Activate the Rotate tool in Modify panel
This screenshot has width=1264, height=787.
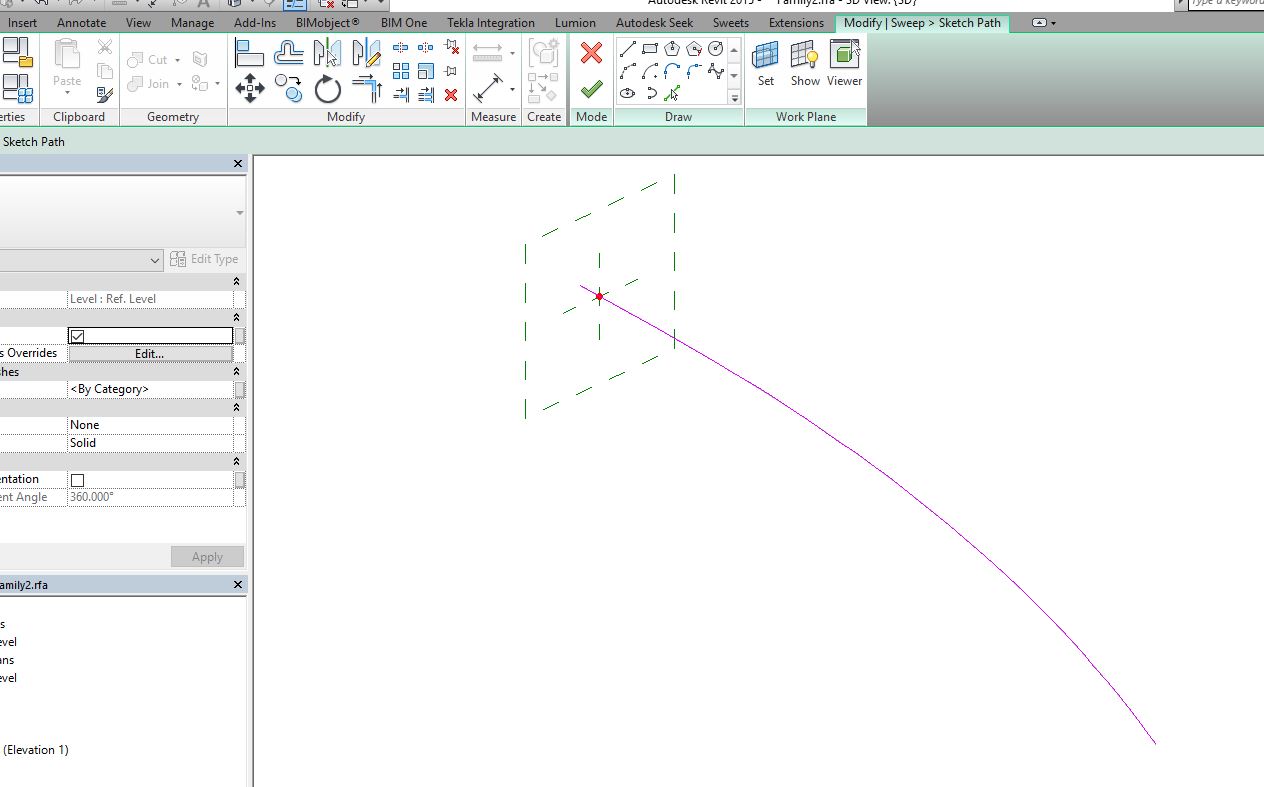[327, 90]
